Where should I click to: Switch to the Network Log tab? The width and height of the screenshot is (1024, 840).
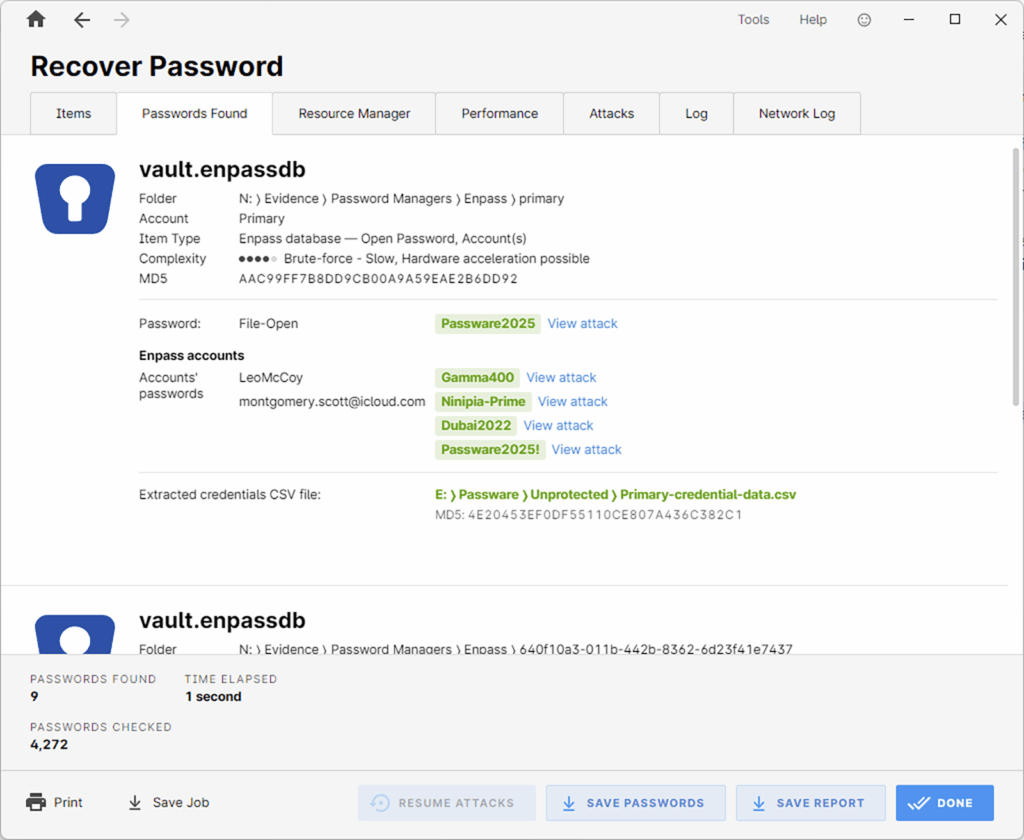pos(797,114)
